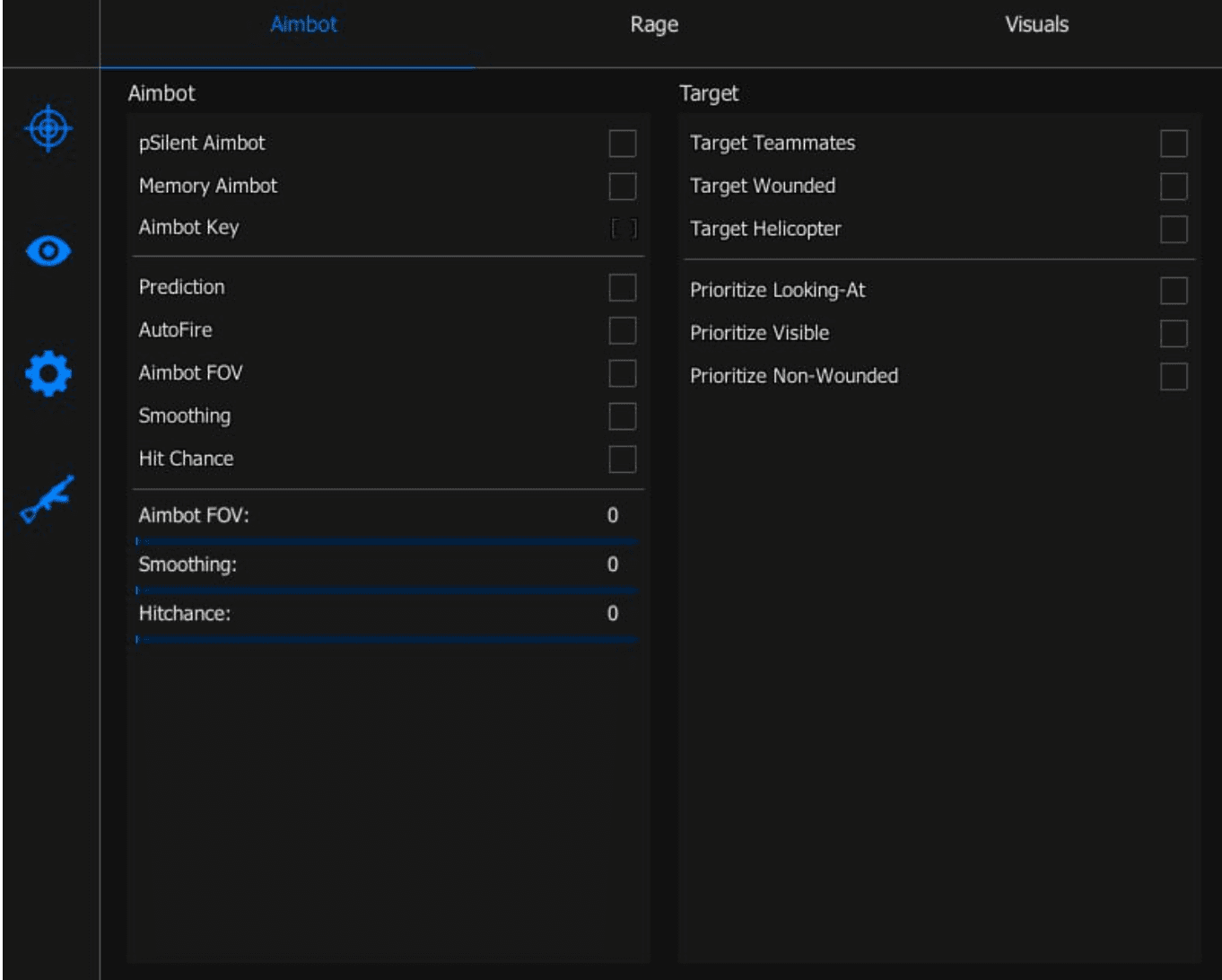Enable the pSilent Aimbot checkbox
The height and width of the screenshot is (980, 1222).
[622, 144]
